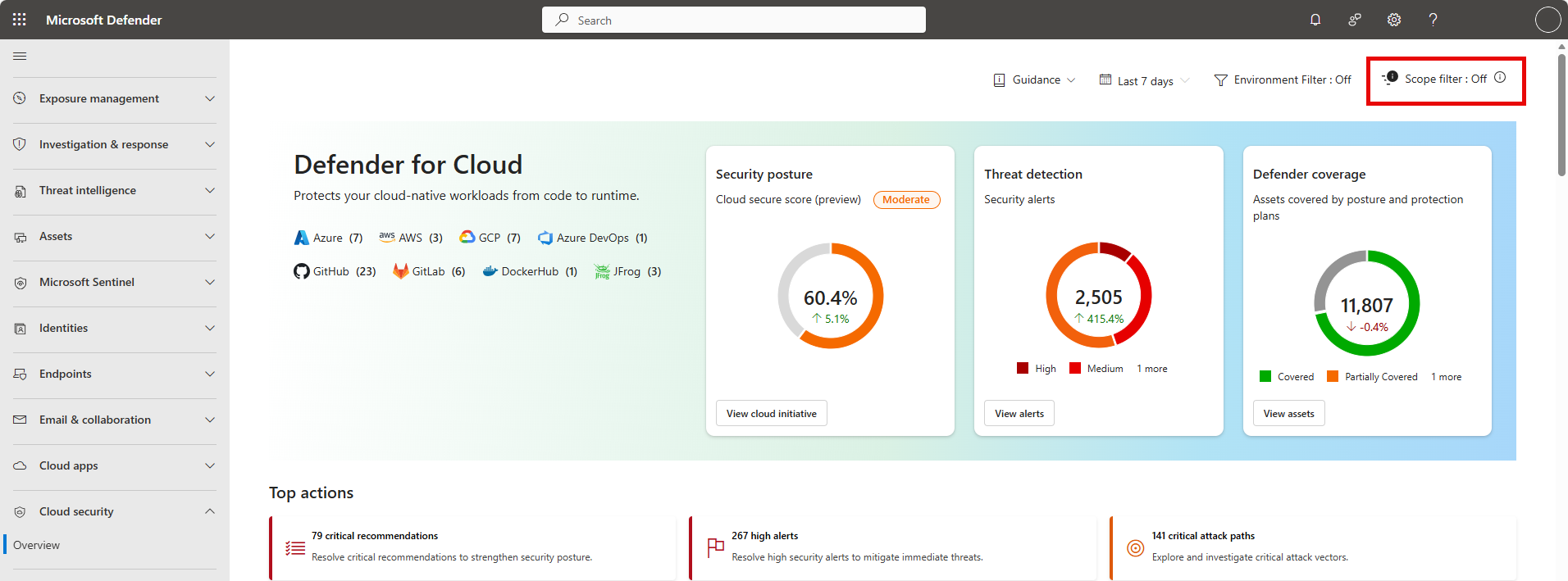1568x581 pixels.
Task: Click the Scope filter info icon
Action: click(x=1500, y=78)
